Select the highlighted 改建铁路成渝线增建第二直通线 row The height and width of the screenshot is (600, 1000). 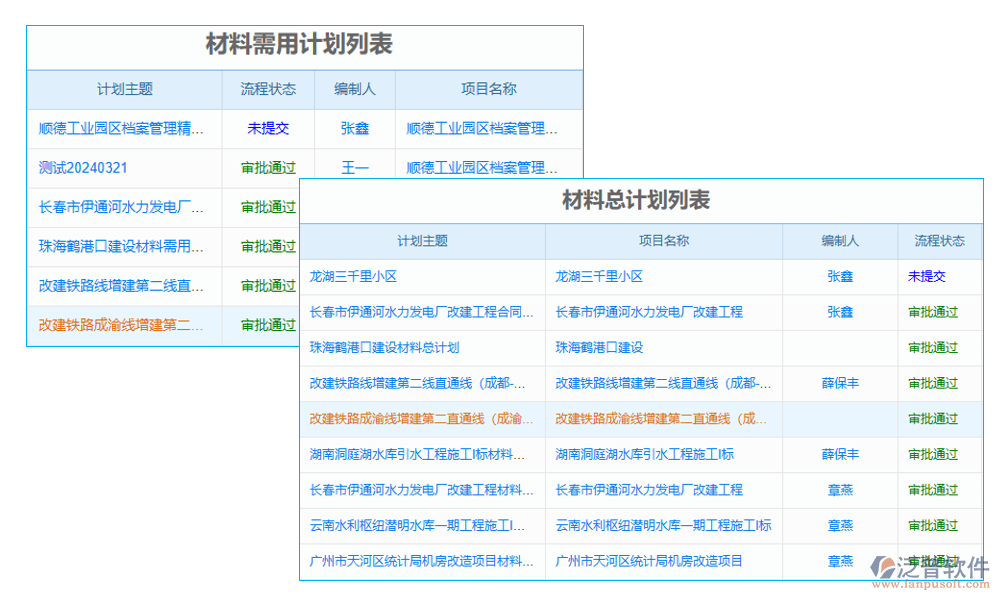point(420,418)
